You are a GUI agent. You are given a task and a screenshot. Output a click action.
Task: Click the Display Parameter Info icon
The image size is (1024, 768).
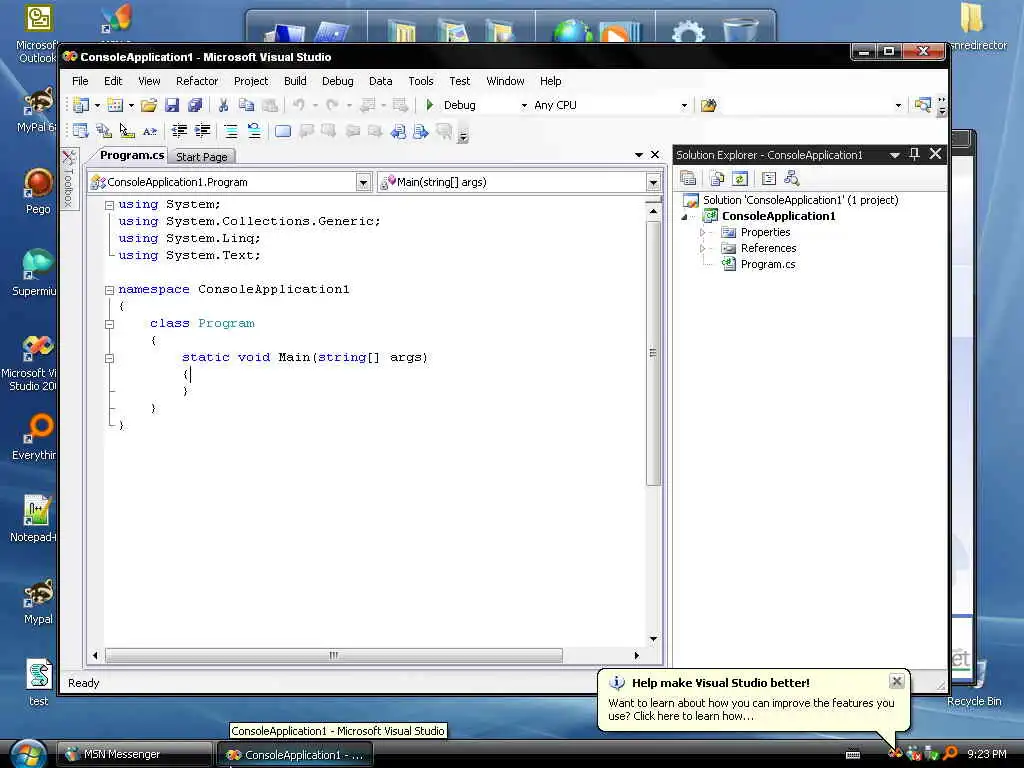pos(104,131)
